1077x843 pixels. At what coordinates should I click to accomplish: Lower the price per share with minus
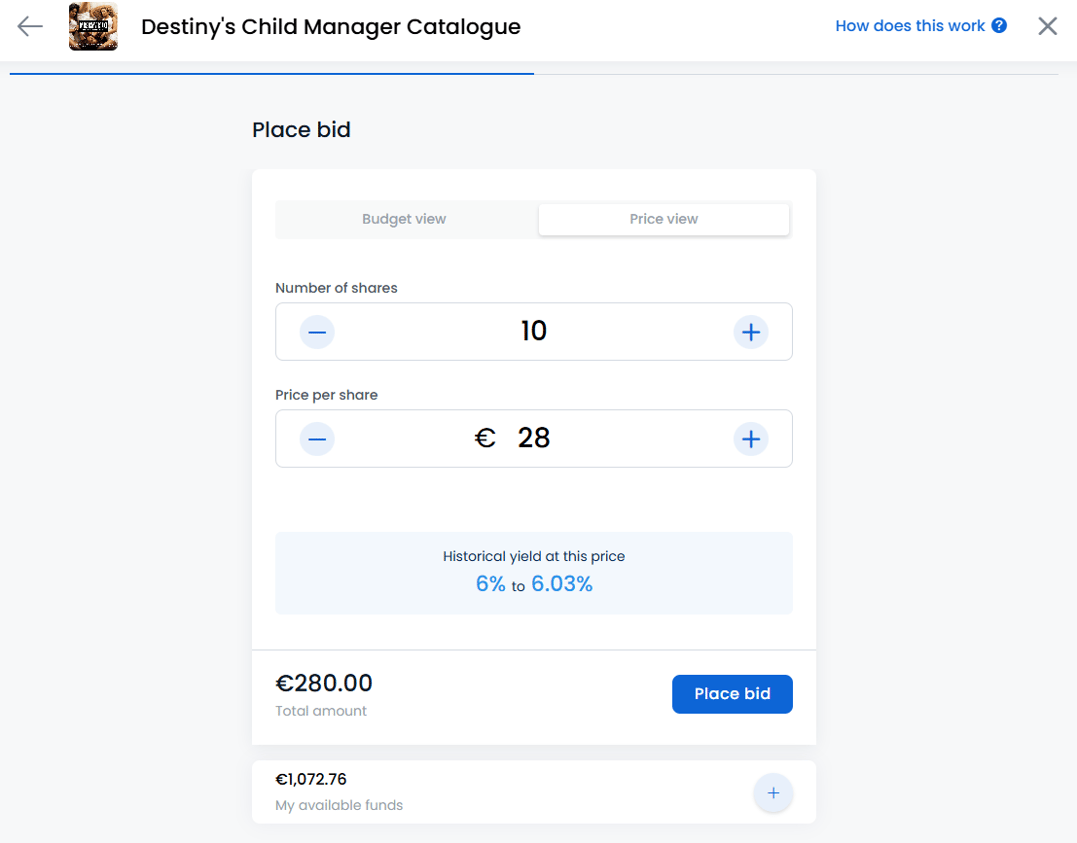pyautogui.click(x=317, y=439)
